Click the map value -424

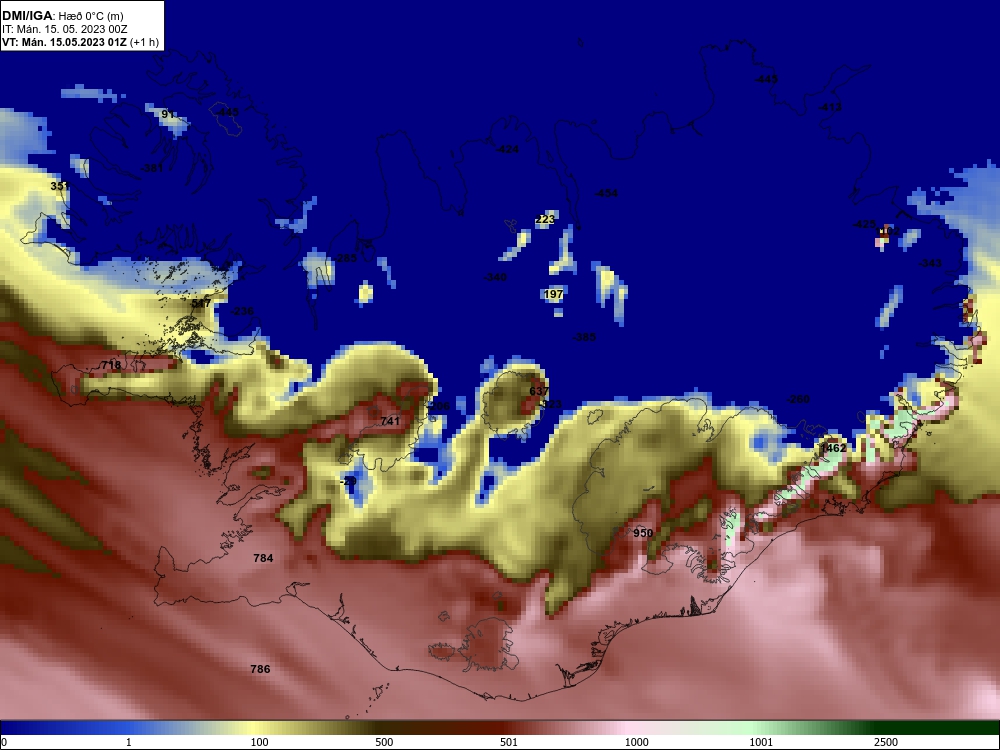(x=507, y=149)
